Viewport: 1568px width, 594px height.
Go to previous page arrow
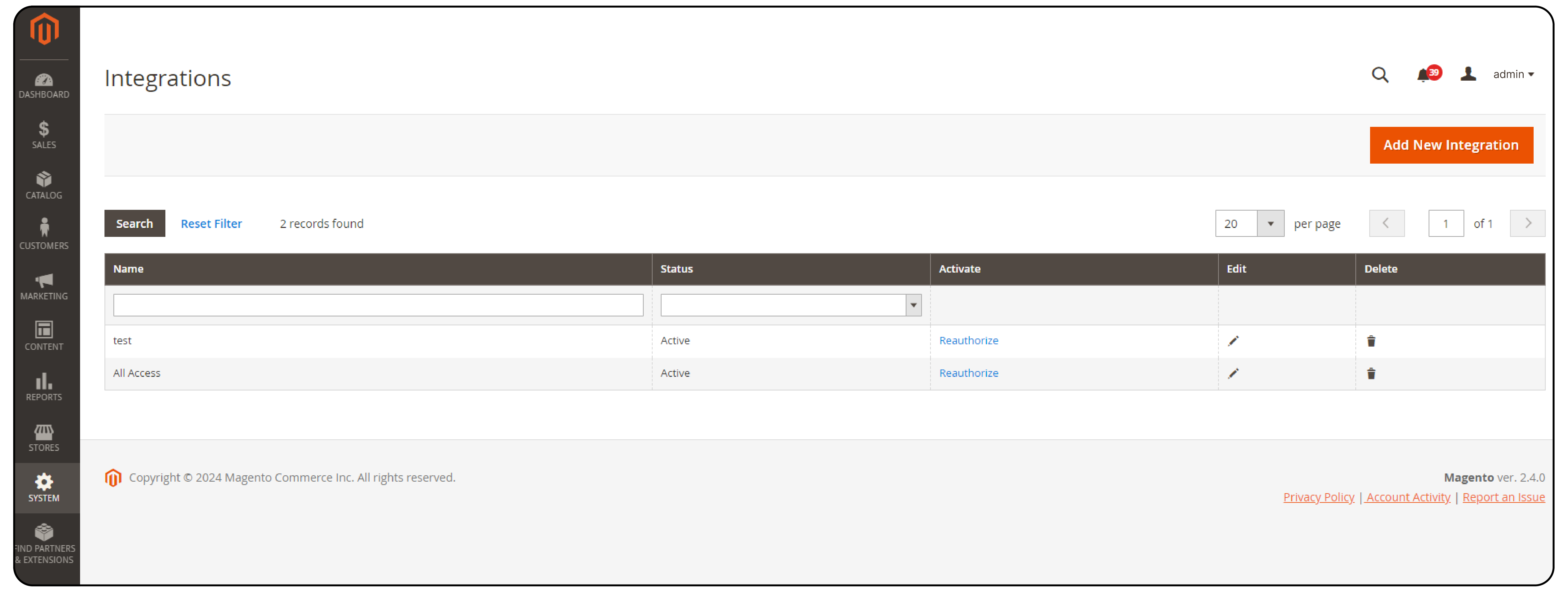[x=1387, y=223]
